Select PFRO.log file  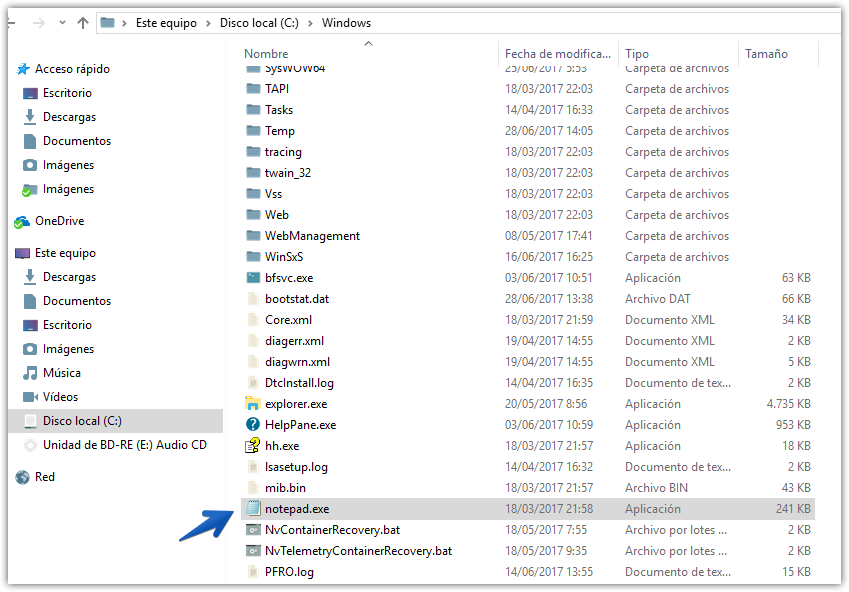[x=289, y=572]
